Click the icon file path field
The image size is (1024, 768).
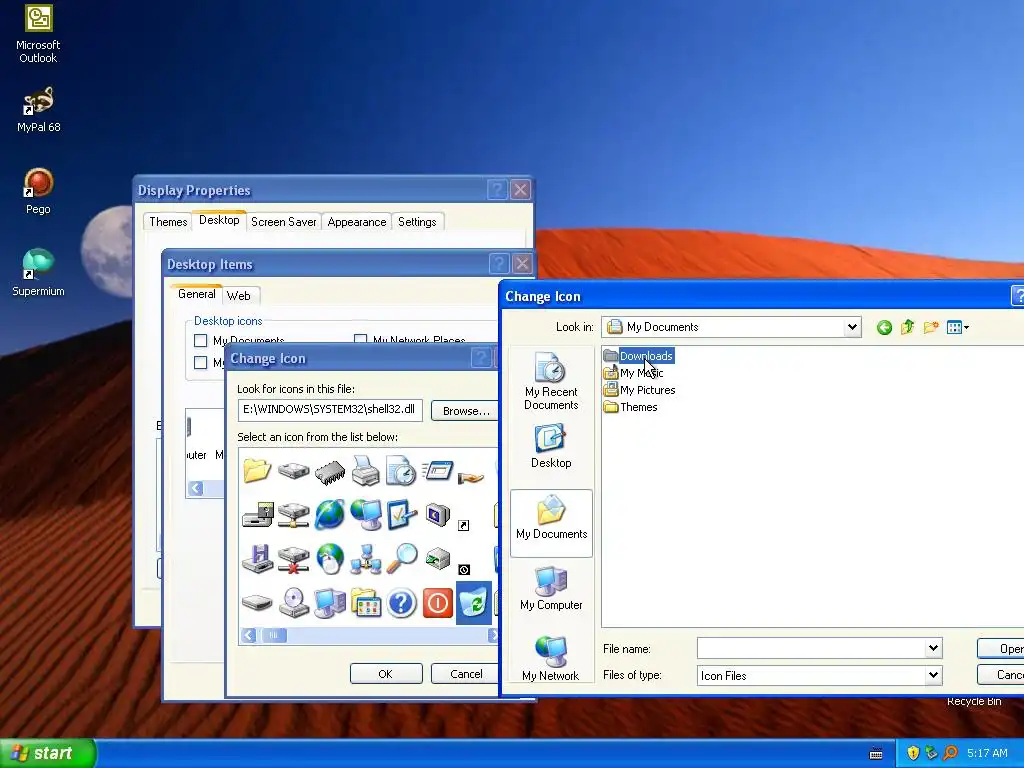click(330, 410)
